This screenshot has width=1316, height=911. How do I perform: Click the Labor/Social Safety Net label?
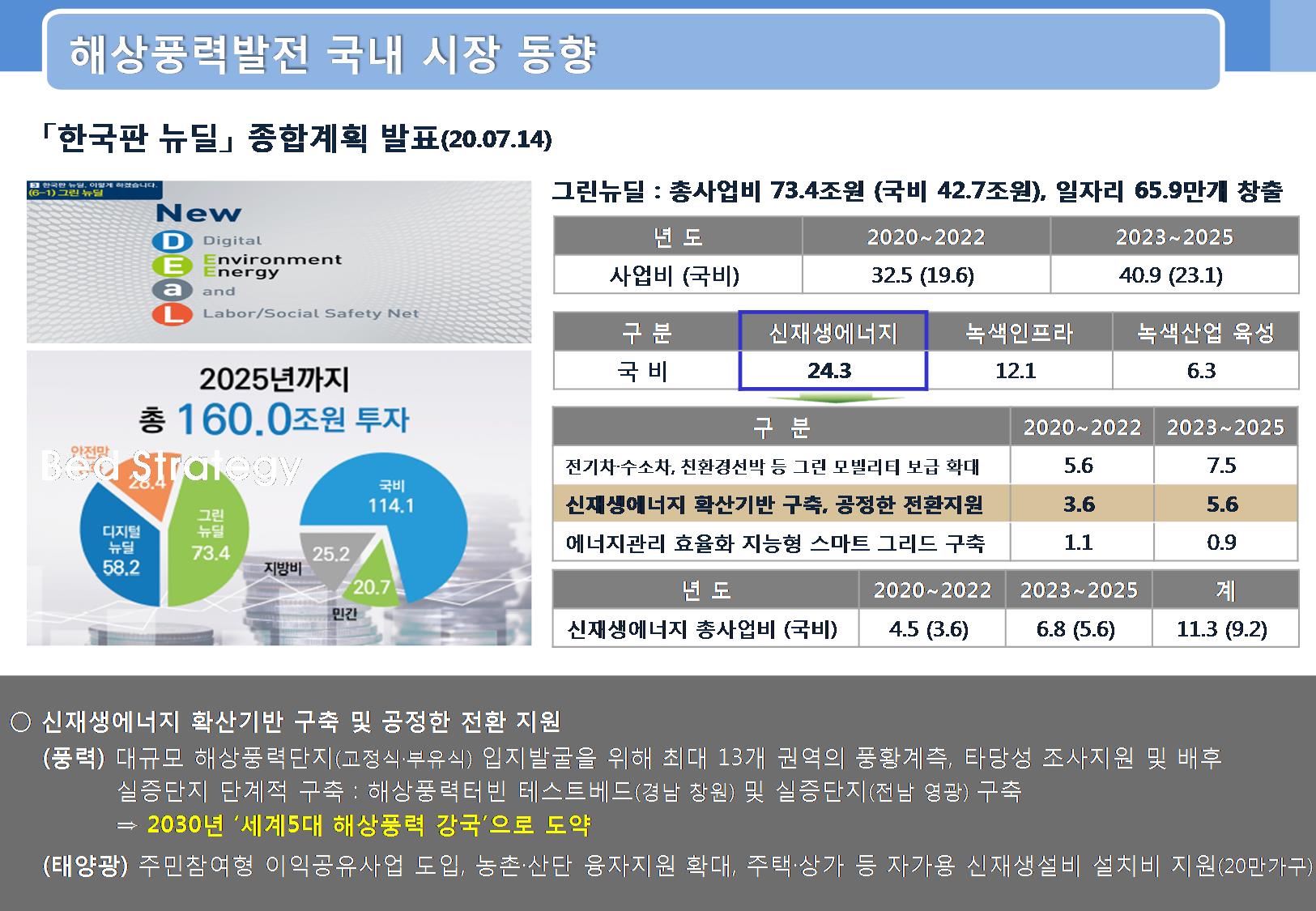pos(311,313)
